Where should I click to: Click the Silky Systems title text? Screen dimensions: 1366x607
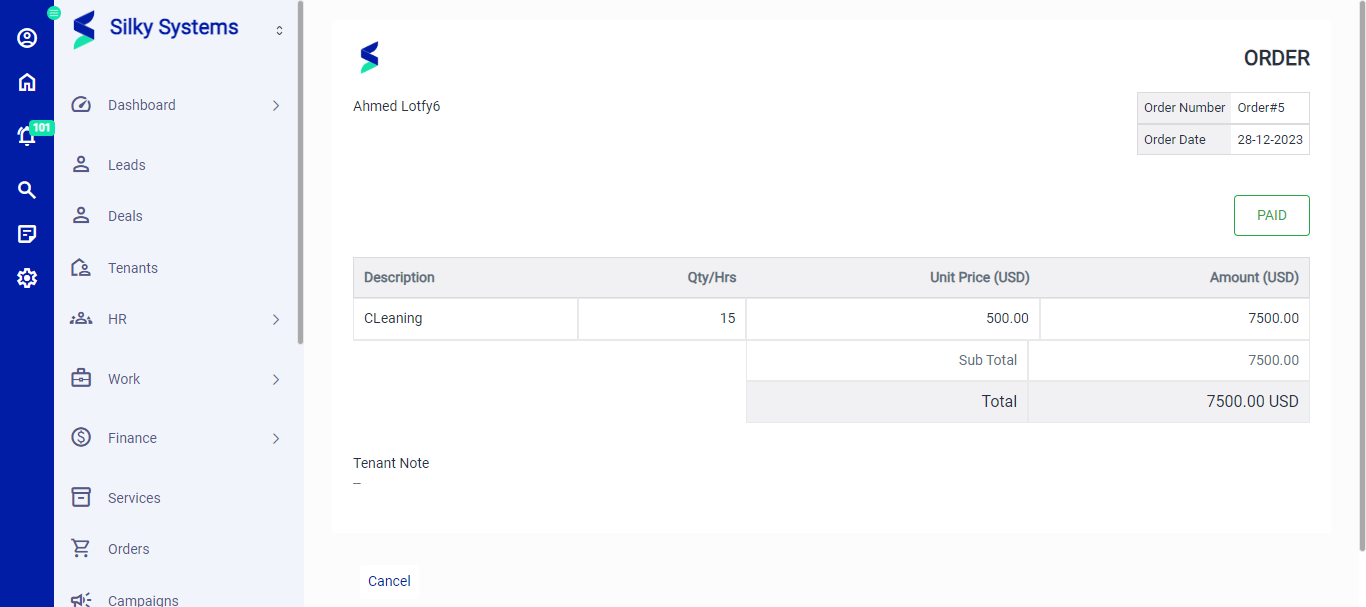tap(174, 28)
